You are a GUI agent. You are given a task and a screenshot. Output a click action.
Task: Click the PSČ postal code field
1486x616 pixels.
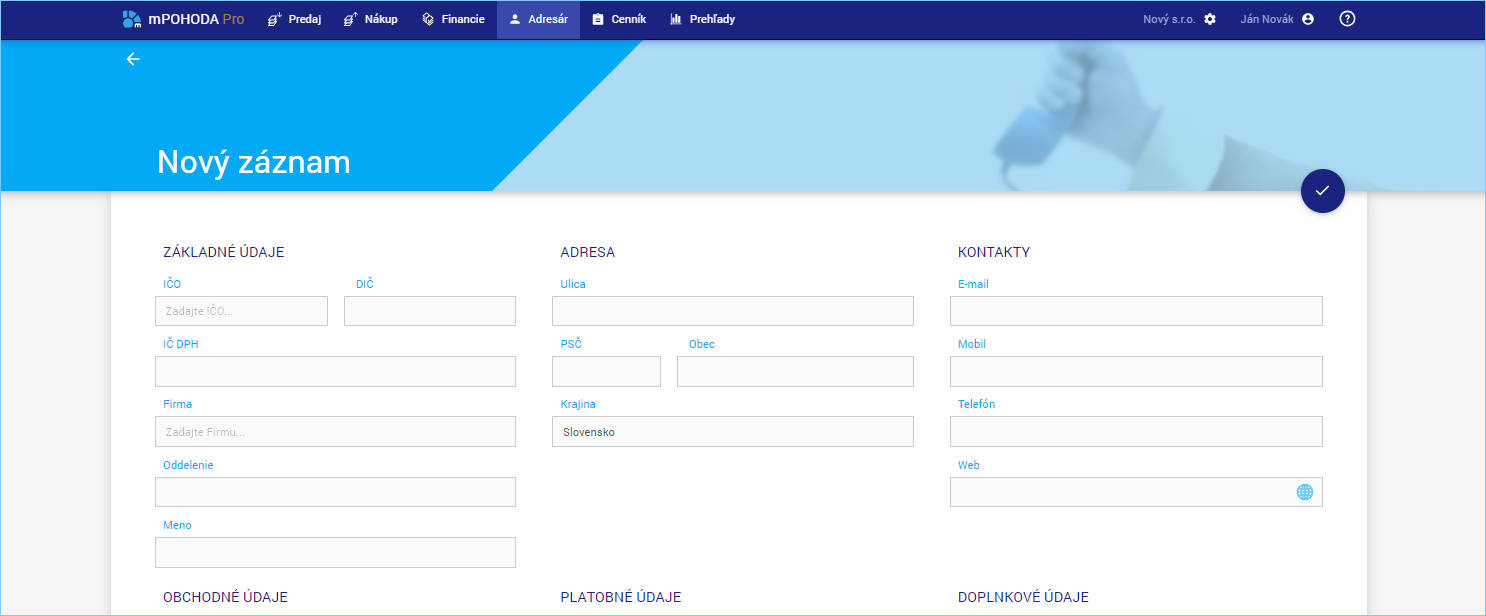[606, 372]
